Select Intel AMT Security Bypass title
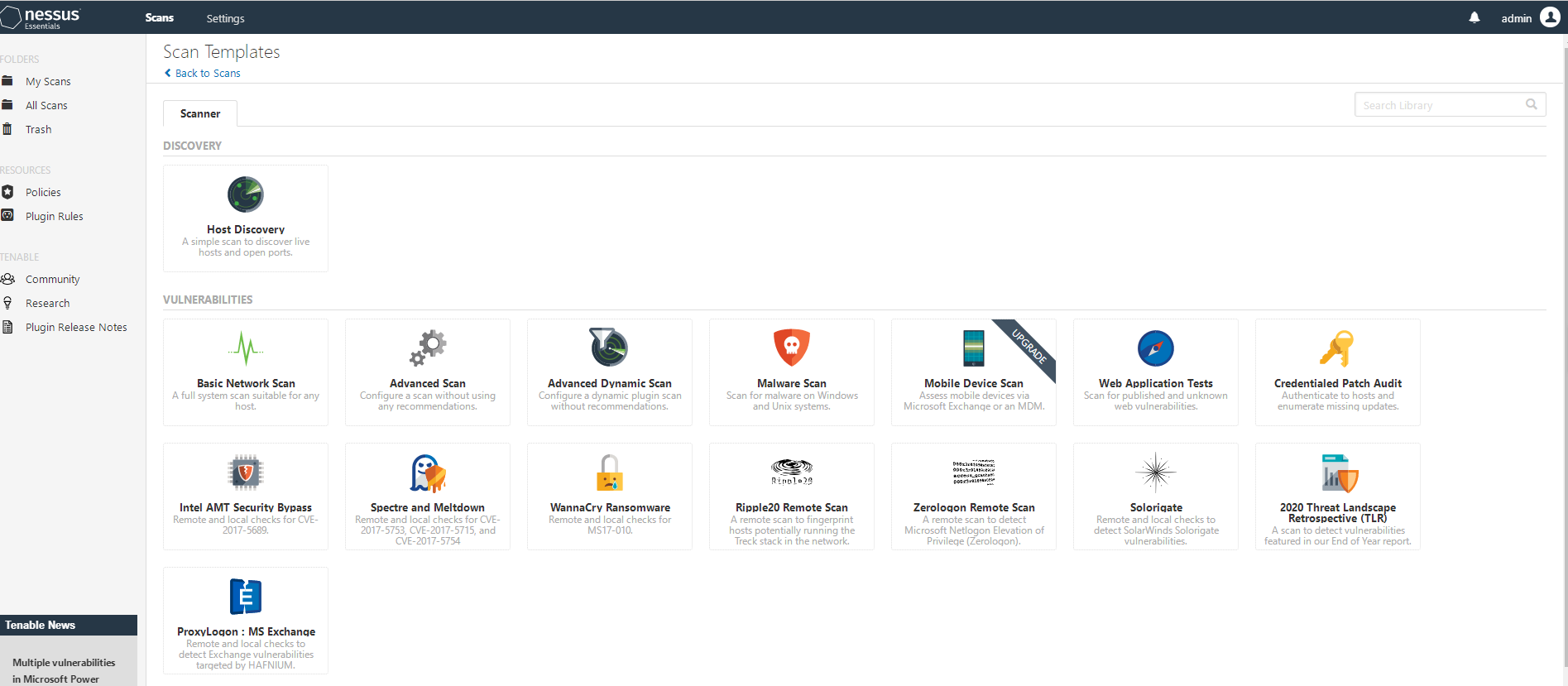Screen dimensions: 1568x686 (246, 507)
